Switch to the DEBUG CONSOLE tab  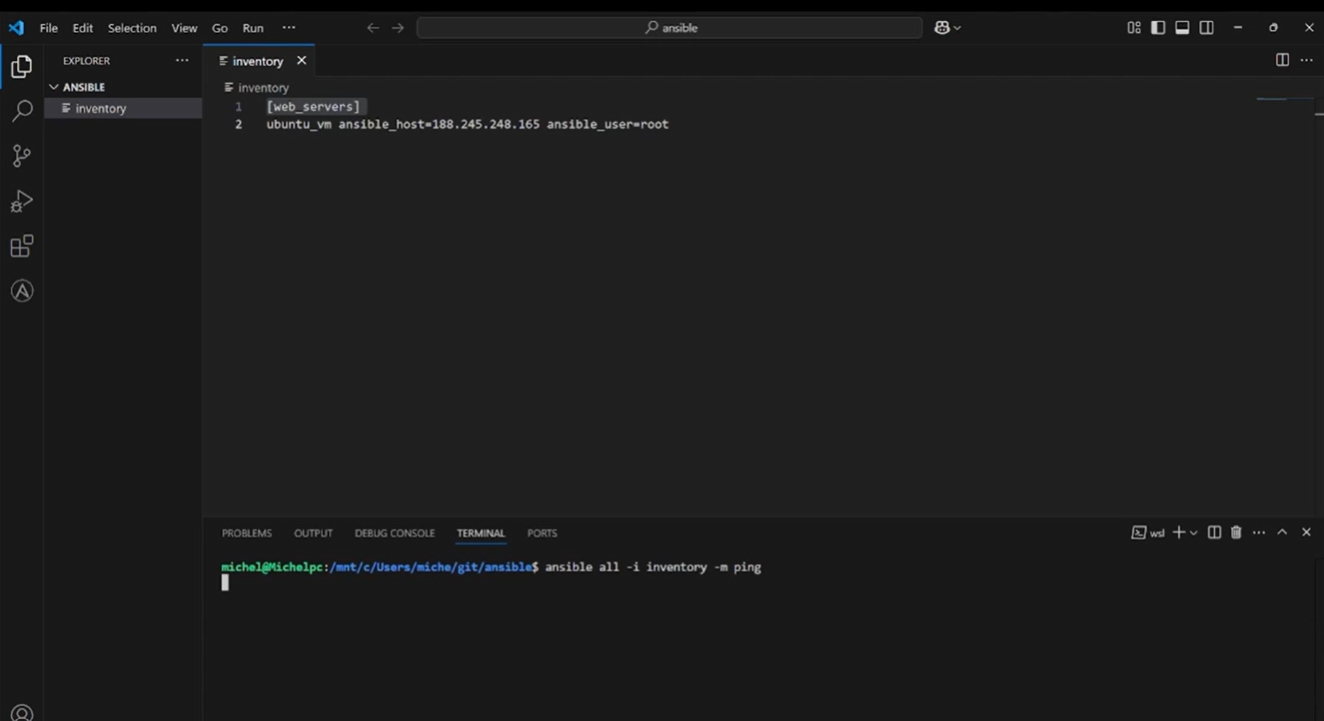[x=395, y=533]
